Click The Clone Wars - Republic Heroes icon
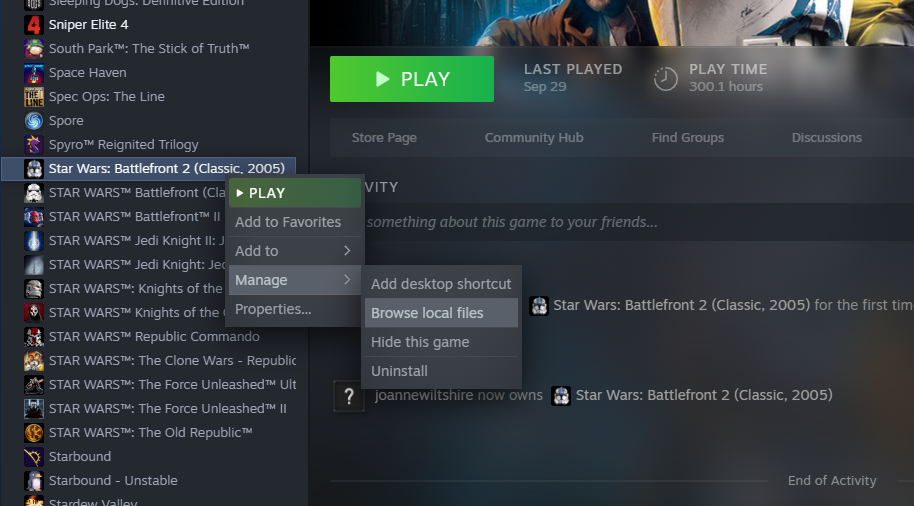914x506 pixels. 34,361
